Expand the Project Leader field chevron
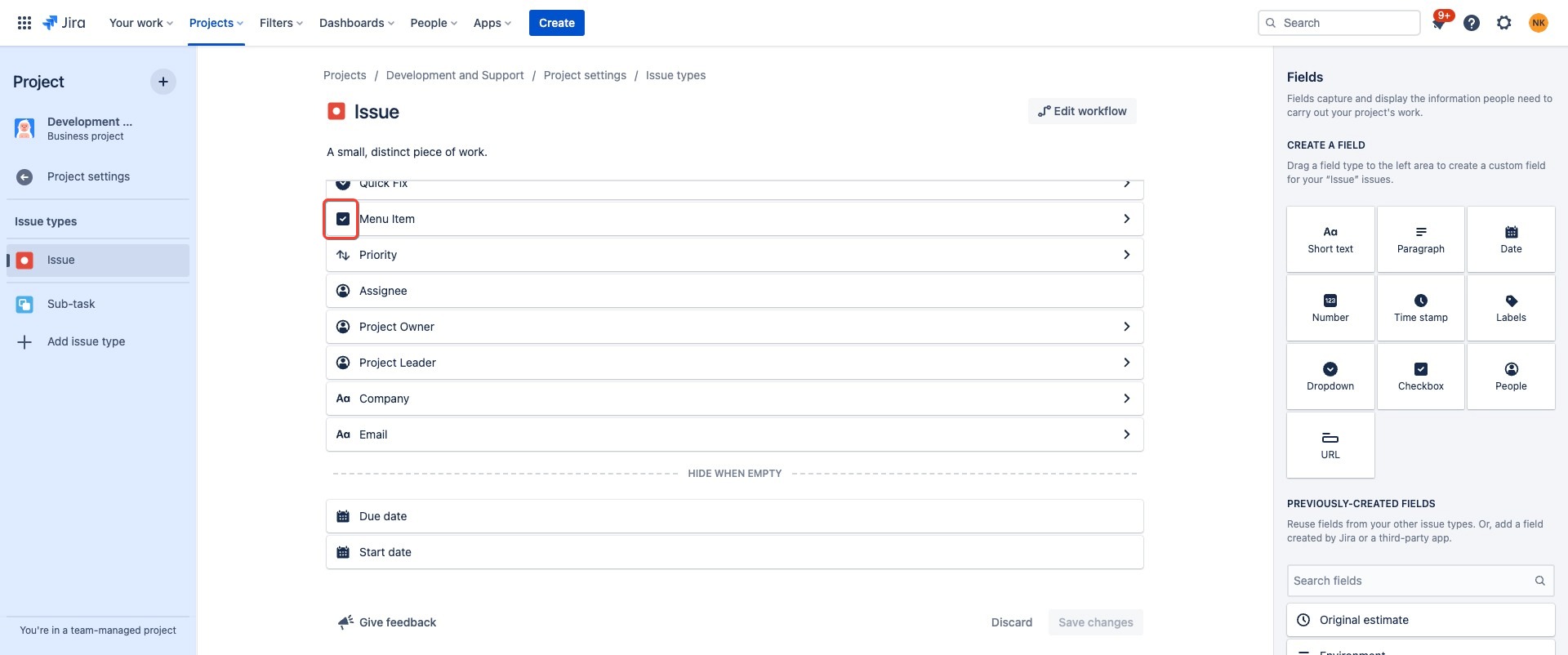 (1126, 363)
